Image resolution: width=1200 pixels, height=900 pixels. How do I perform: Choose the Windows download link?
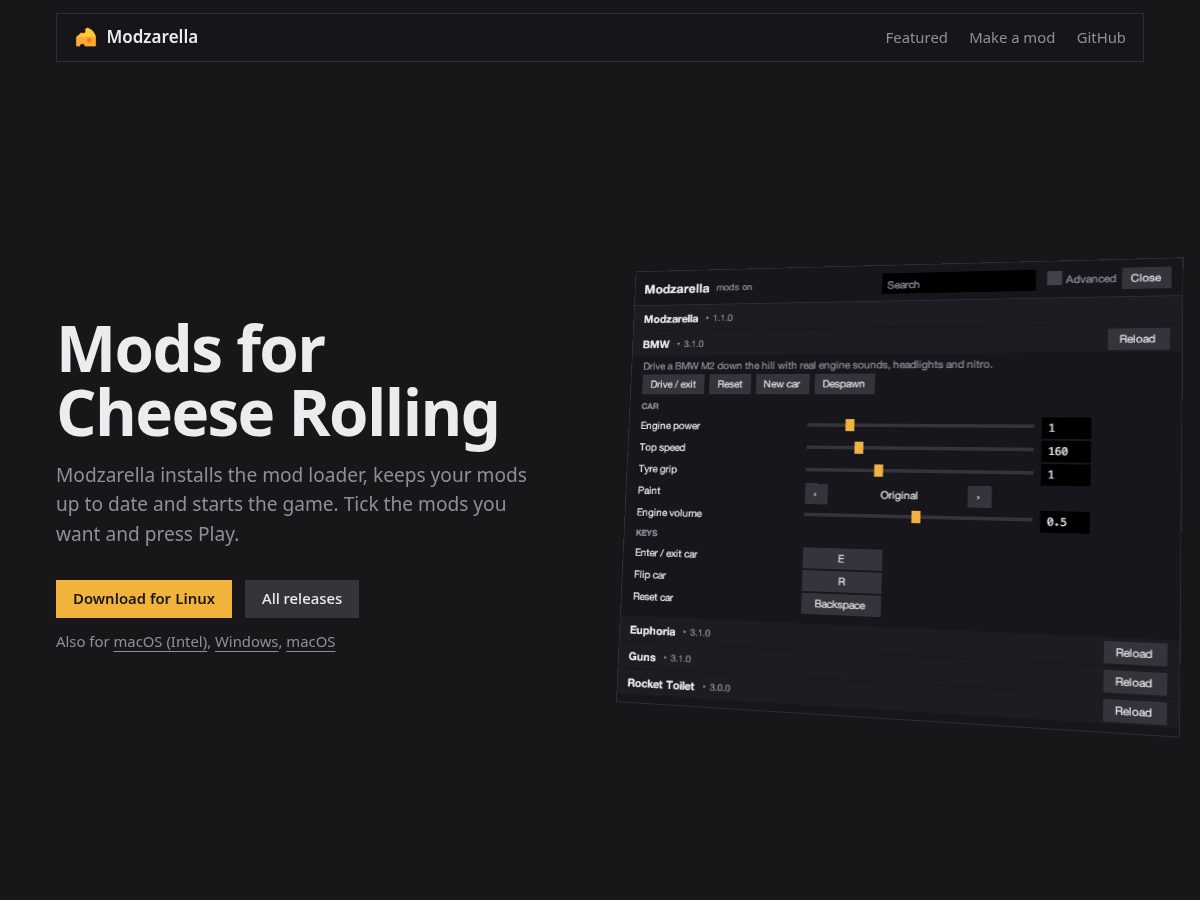coord(246,642)
